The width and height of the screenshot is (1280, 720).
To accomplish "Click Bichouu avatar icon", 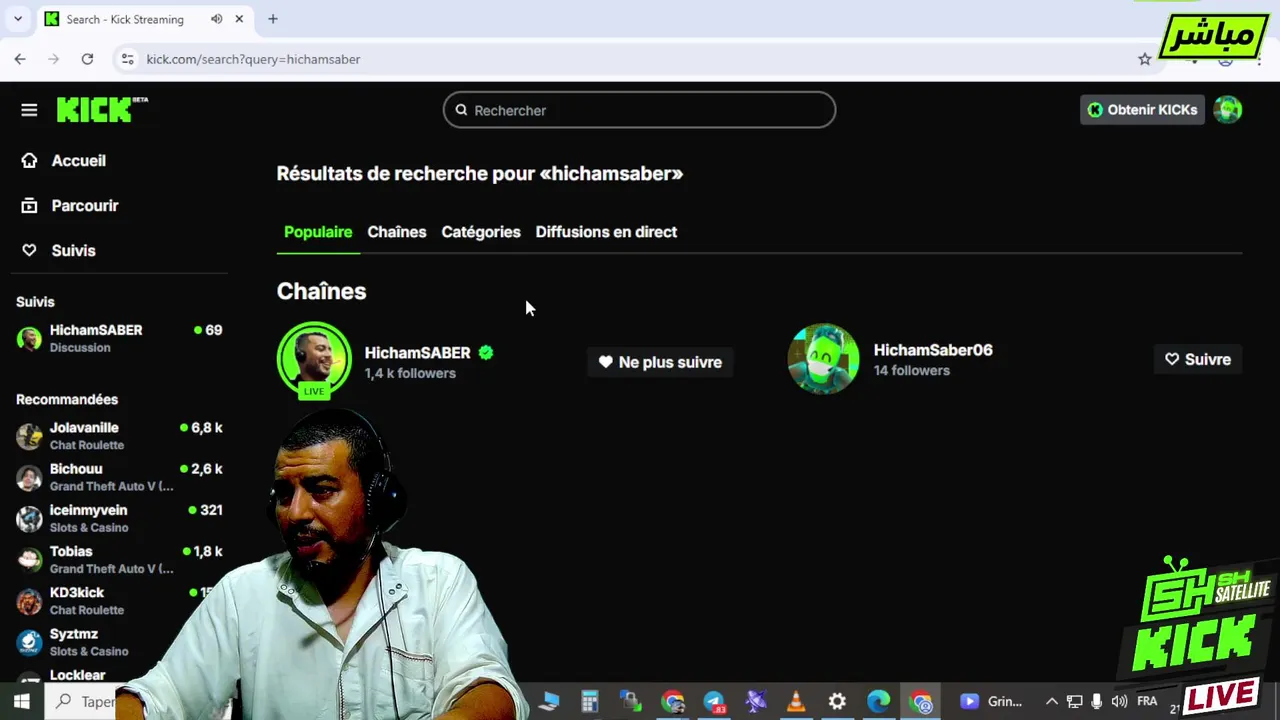I will tap(30, 477).
